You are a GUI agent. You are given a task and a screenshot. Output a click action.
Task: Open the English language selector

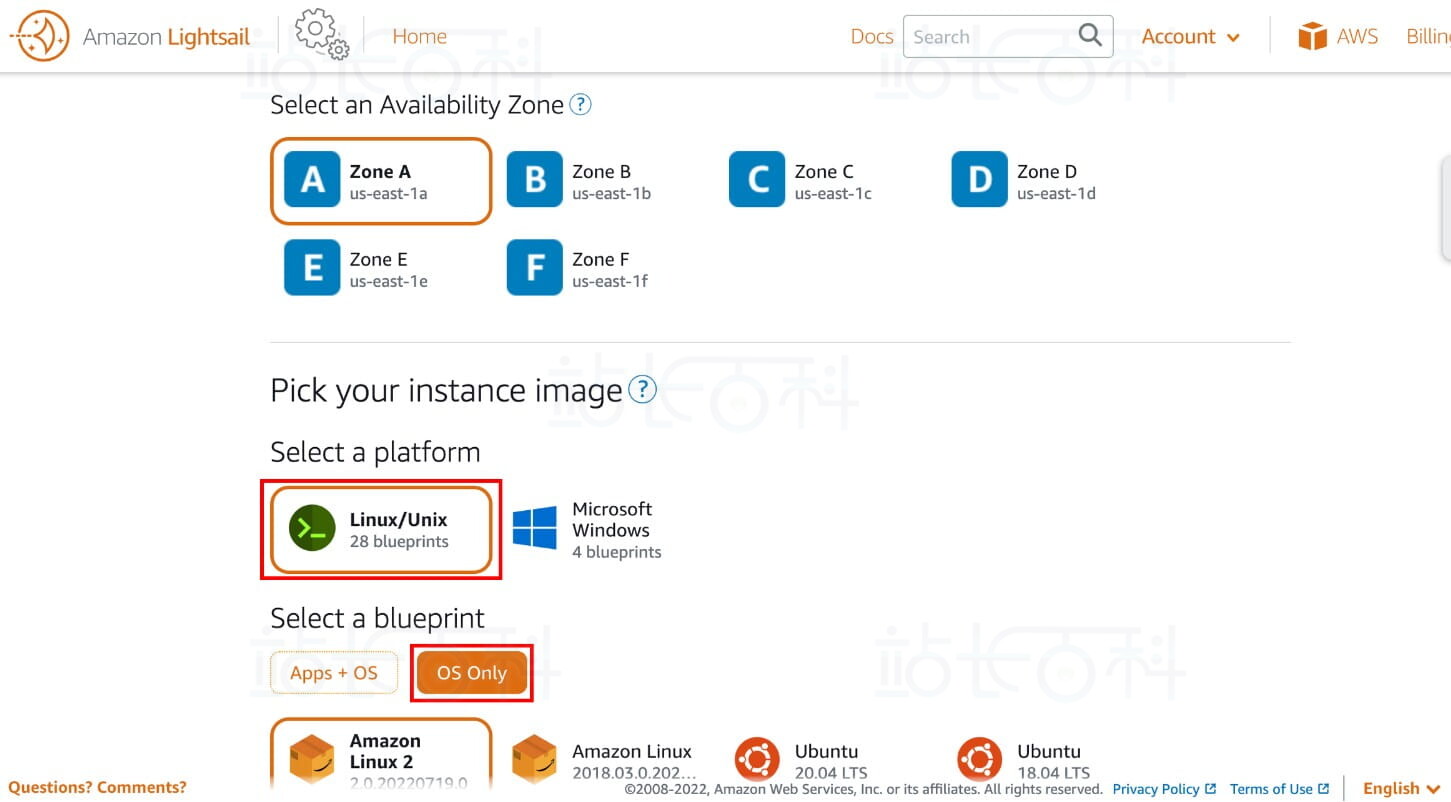point(1400,788)
